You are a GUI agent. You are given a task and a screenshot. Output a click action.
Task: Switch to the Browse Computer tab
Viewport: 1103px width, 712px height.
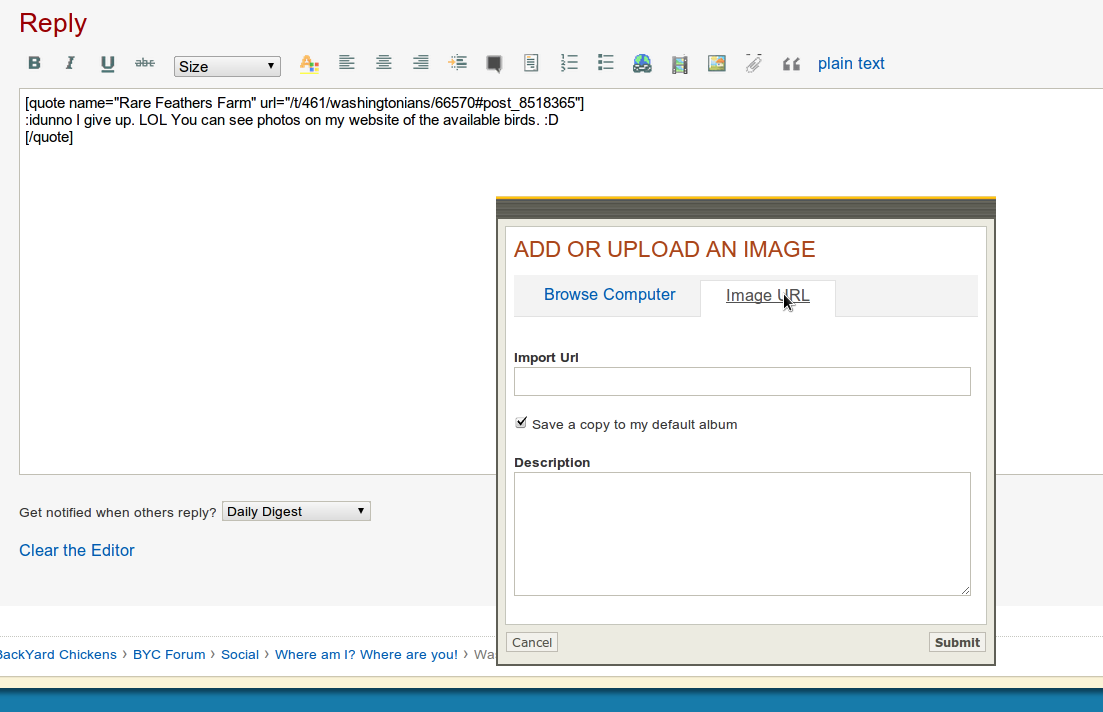coord(609,295)
